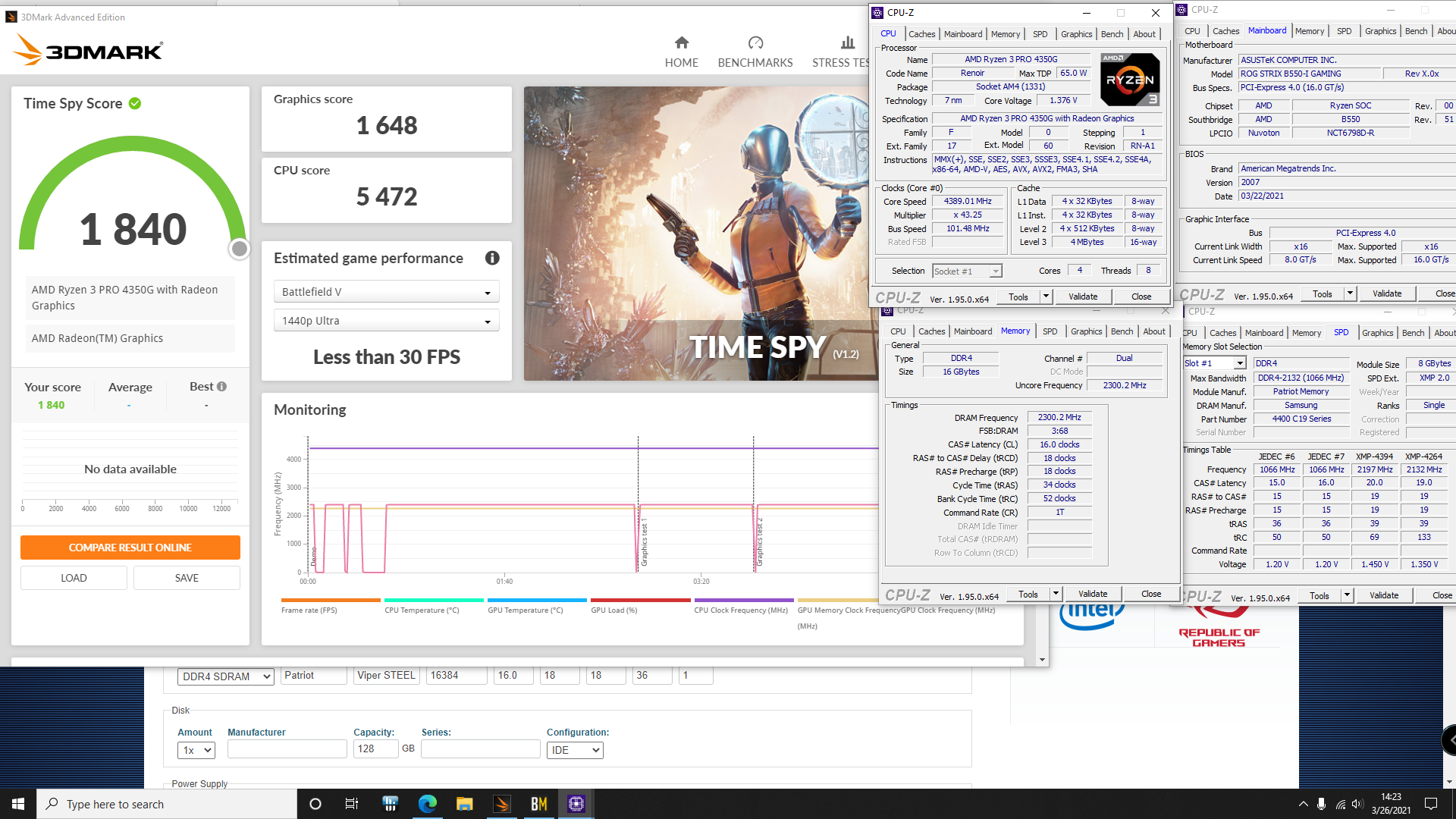Click COMPARE RESULT ONLINE button
Viewport: 1456px width, 819px height.
130,548
